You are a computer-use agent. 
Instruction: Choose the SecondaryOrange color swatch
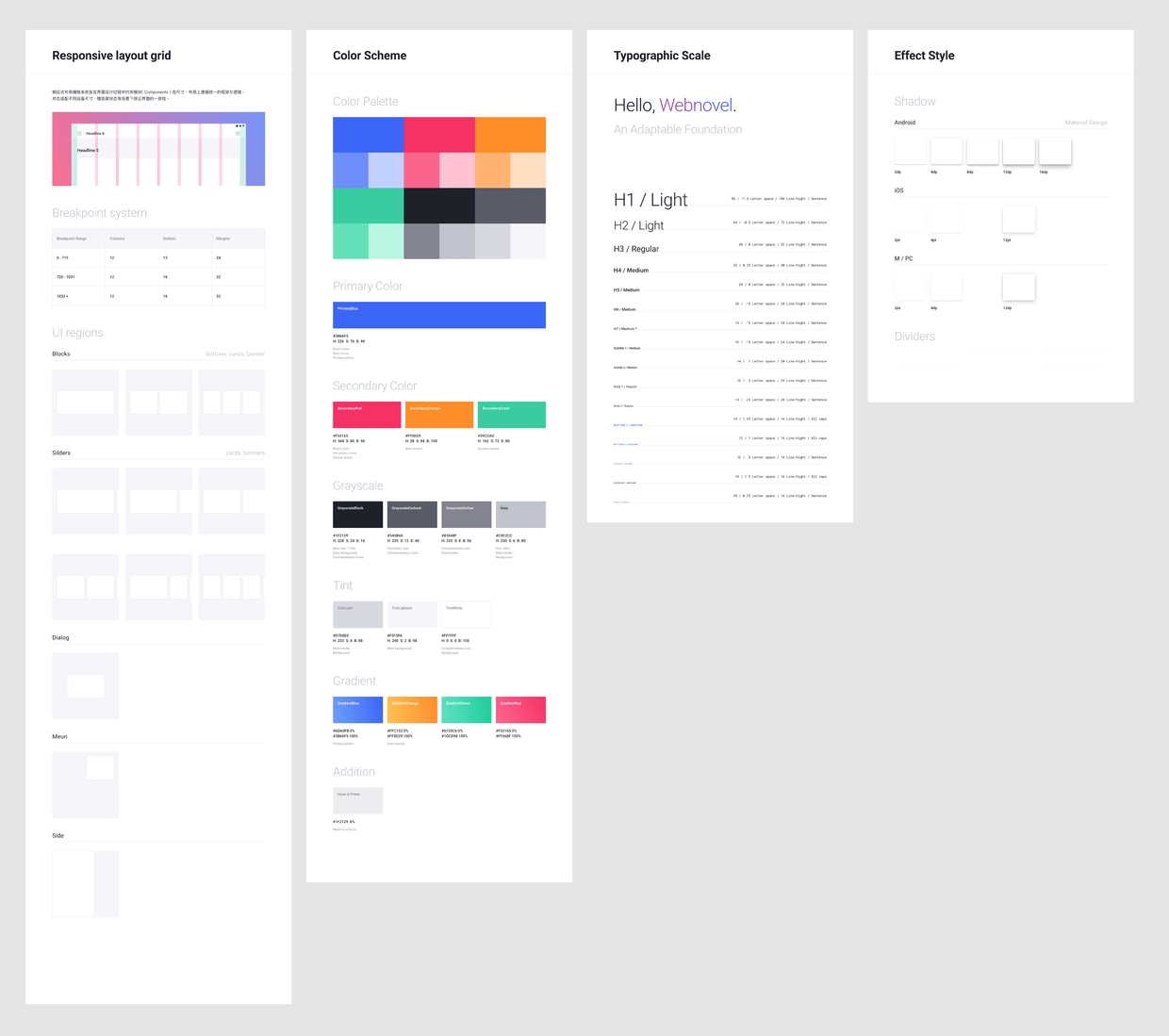[x=439, y=415]
